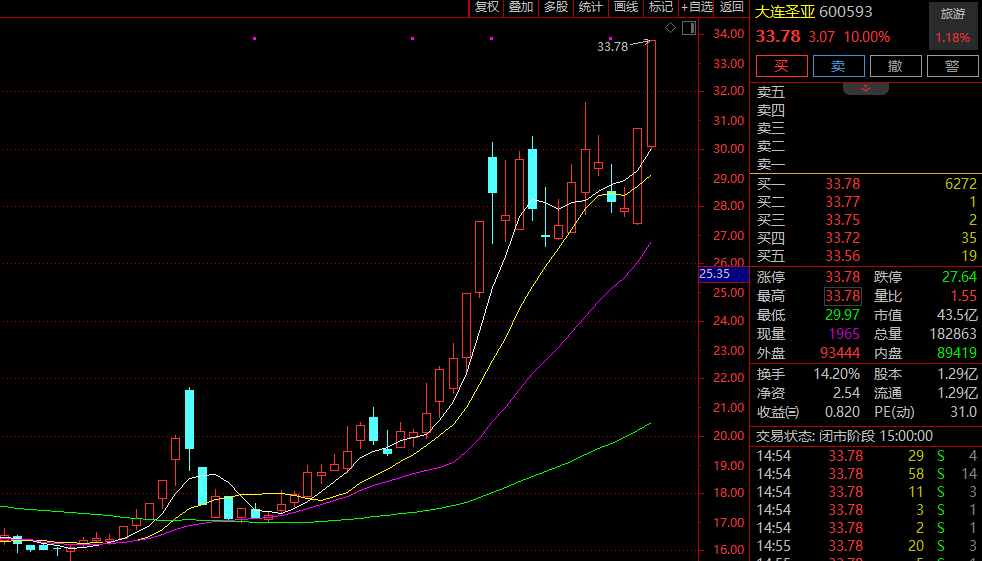The height and width of the screenshot is (561, 982).
Task: Select the 叠加 overlay menu item
Action: click(520, 7)
